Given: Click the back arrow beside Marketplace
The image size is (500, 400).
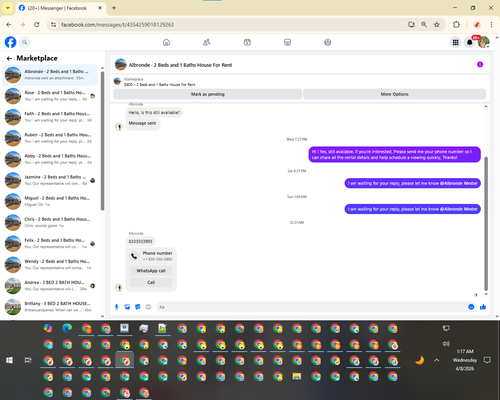Looking at the screenshot, I should (9, 59).
